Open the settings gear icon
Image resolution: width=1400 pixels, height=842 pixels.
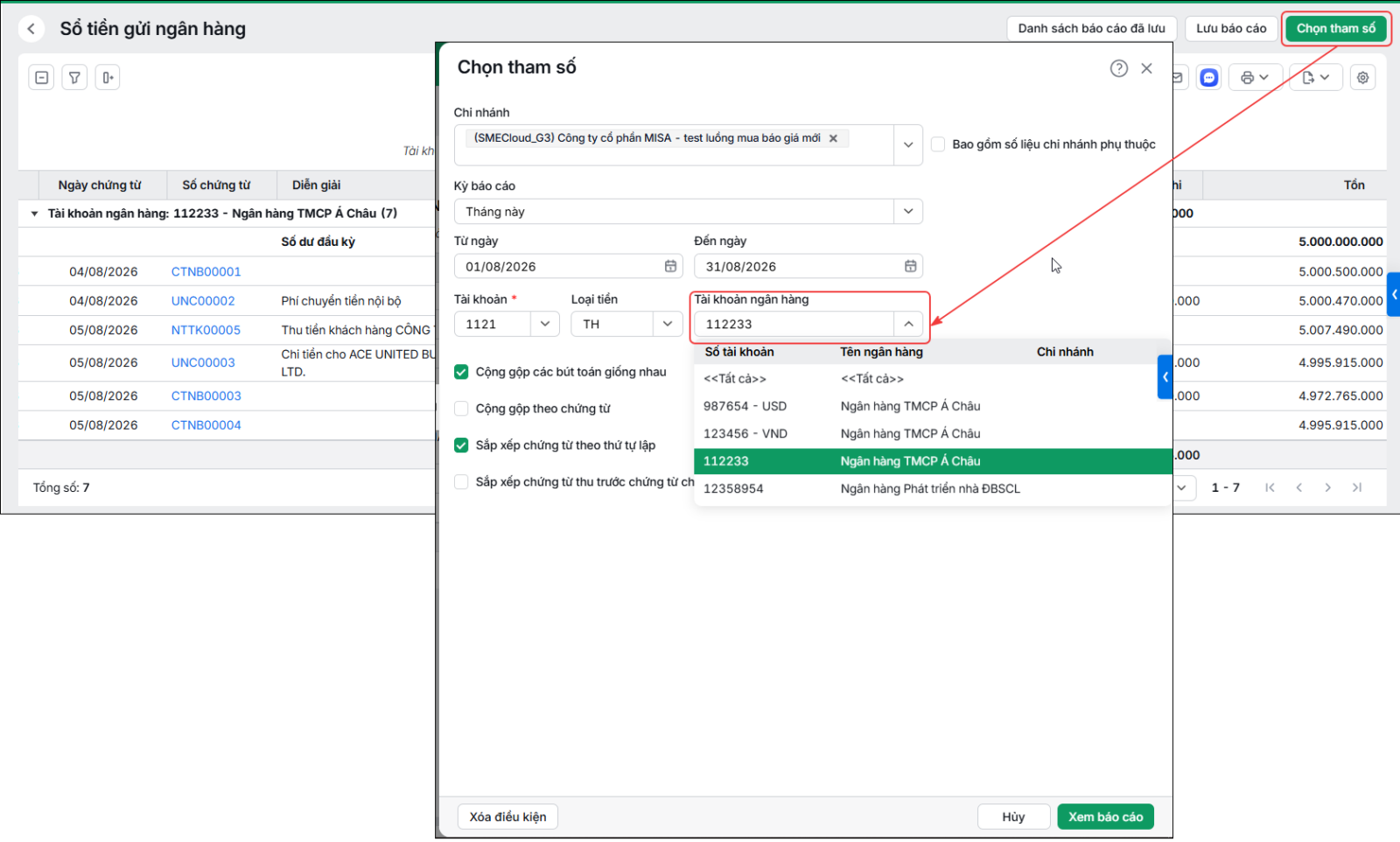1362,78
